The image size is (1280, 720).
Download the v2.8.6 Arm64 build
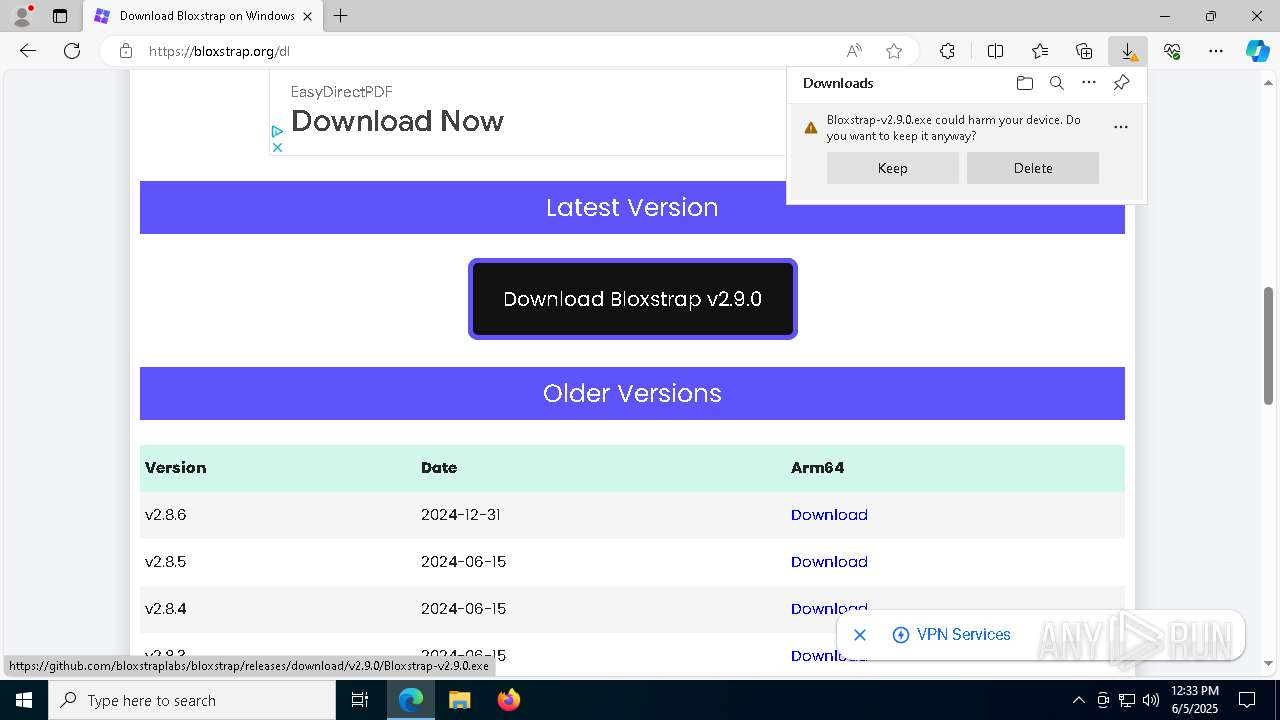point(829,515)
